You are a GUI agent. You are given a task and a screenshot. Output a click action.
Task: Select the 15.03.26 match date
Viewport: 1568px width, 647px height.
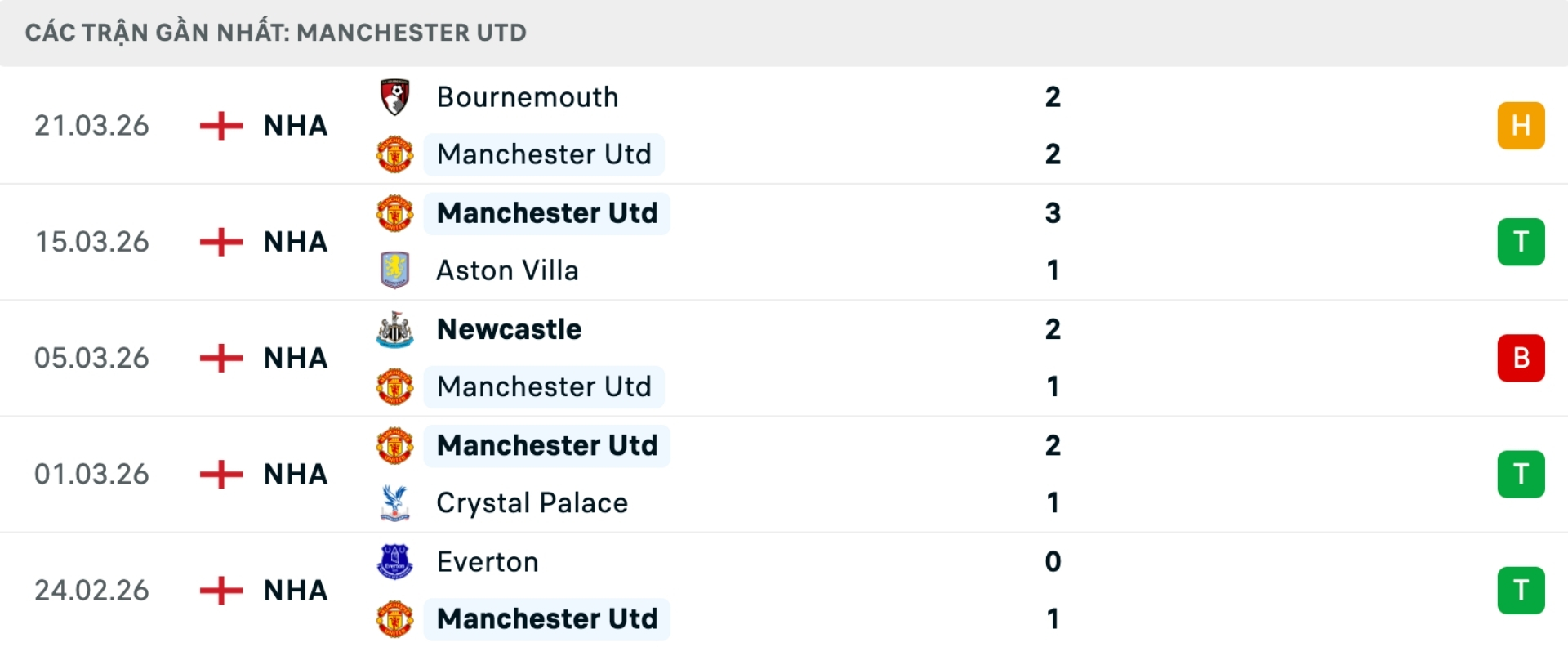pyautogui.click(x=92, y=242)
